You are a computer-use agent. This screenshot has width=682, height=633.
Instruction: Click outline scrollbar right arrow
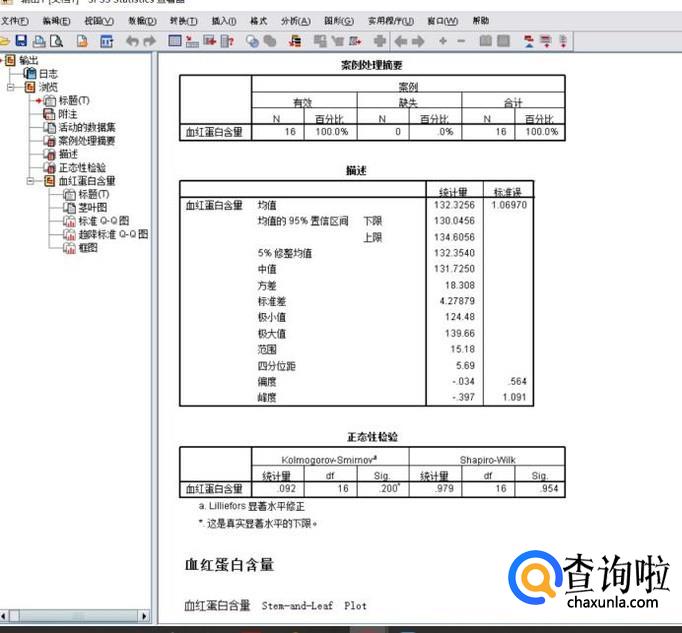pos(144,616)
